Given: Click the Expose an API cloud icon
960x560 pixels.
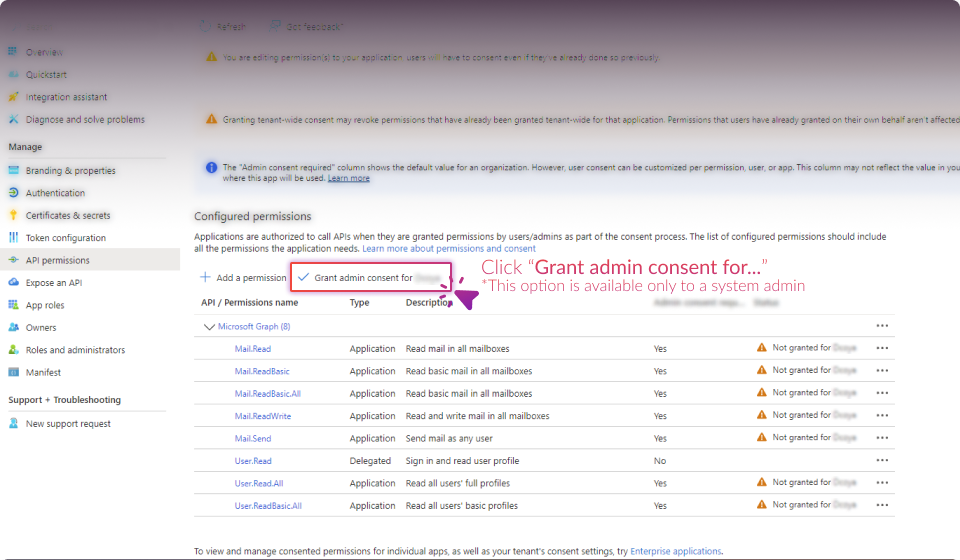Looking at the screenshot, I should [13, 283].
